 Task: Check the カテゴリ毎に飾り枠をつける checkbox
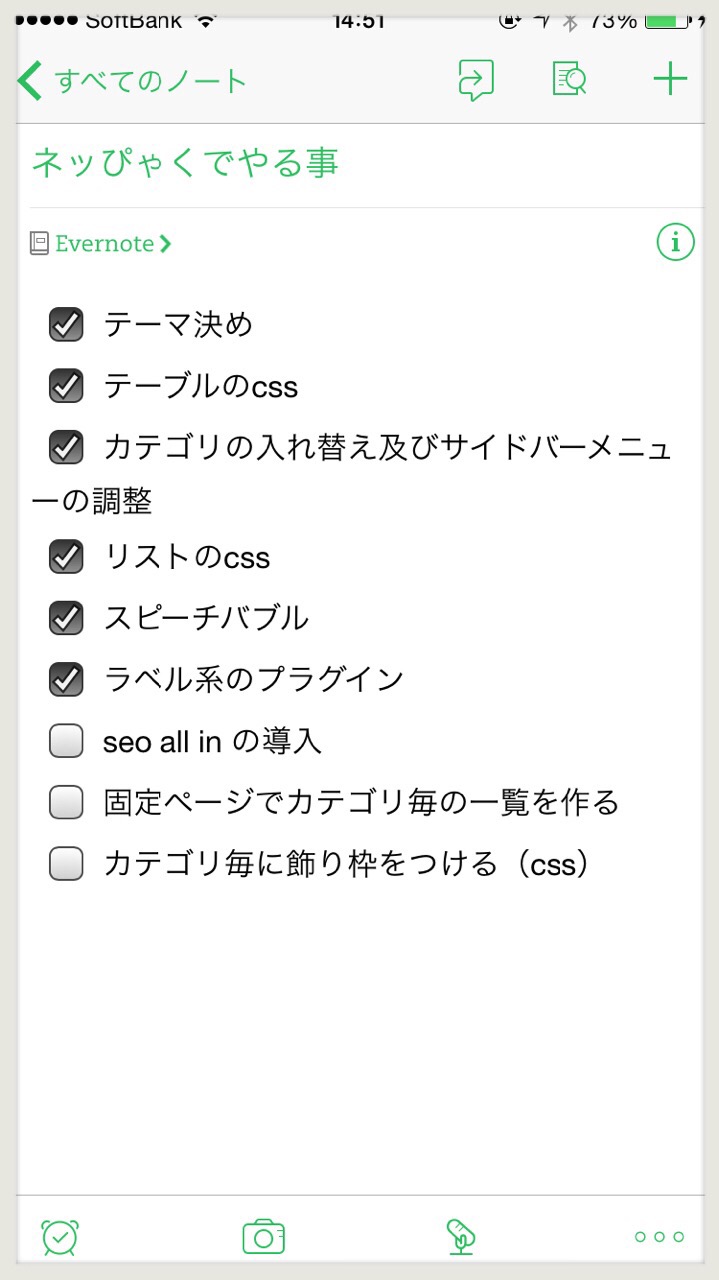tap(66, 863)
